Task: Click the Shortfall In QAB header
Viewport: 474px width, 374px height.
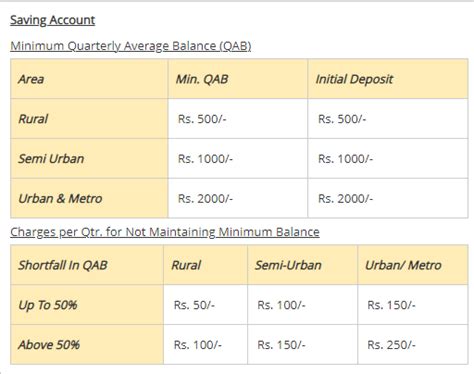Action: [x=87, y=265]
